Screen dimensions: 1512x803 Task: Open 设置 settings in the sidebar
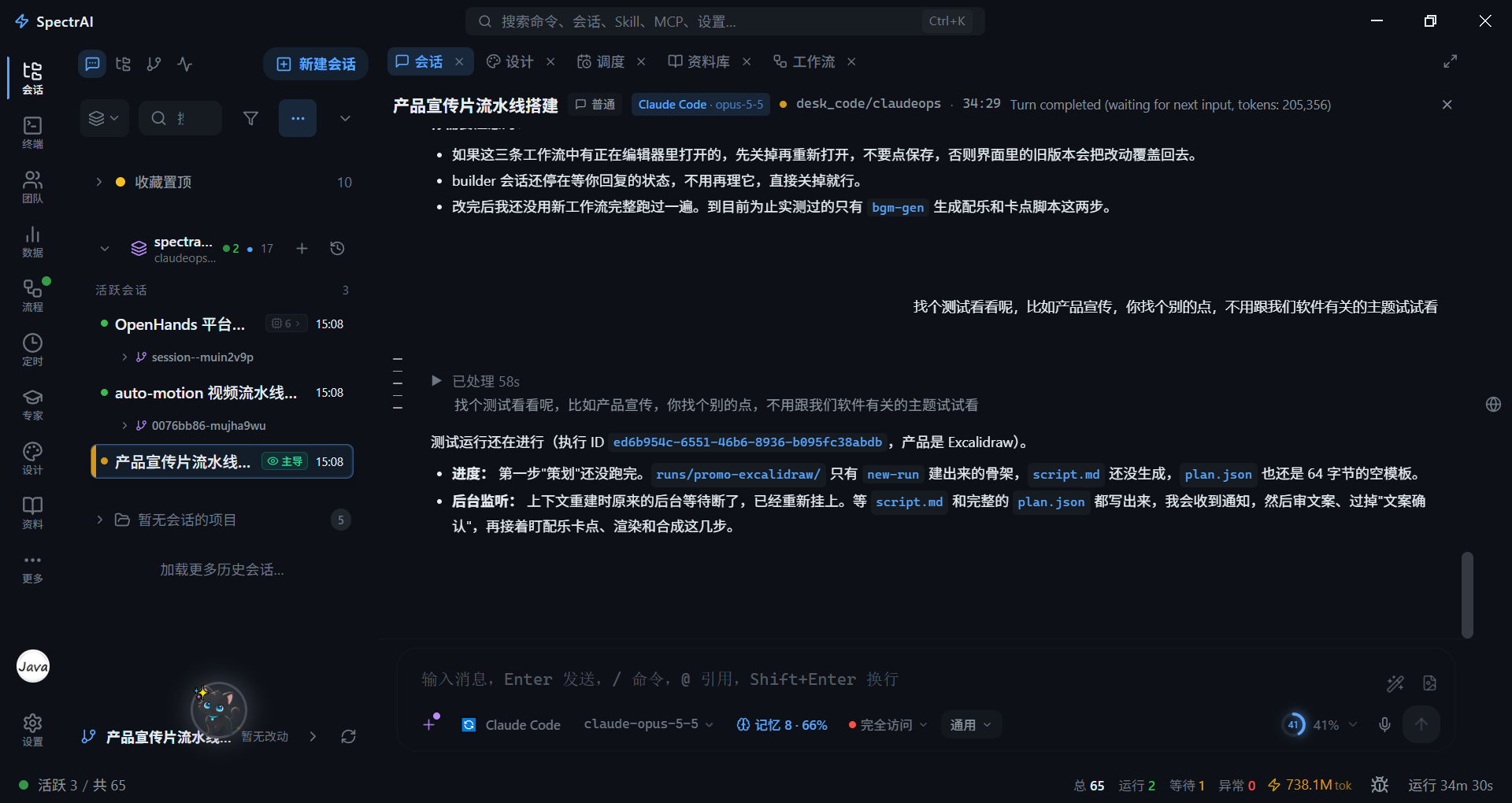(x=32, y=730)
